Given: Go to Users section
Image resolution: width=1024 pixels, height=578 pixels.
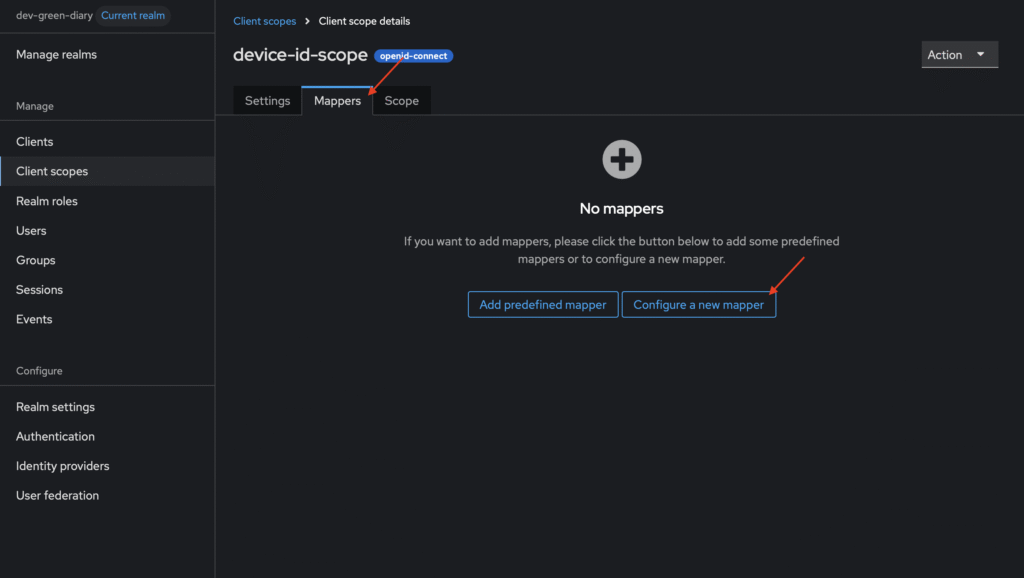Looking at the screenshot, I should click(x=31, y=231).
